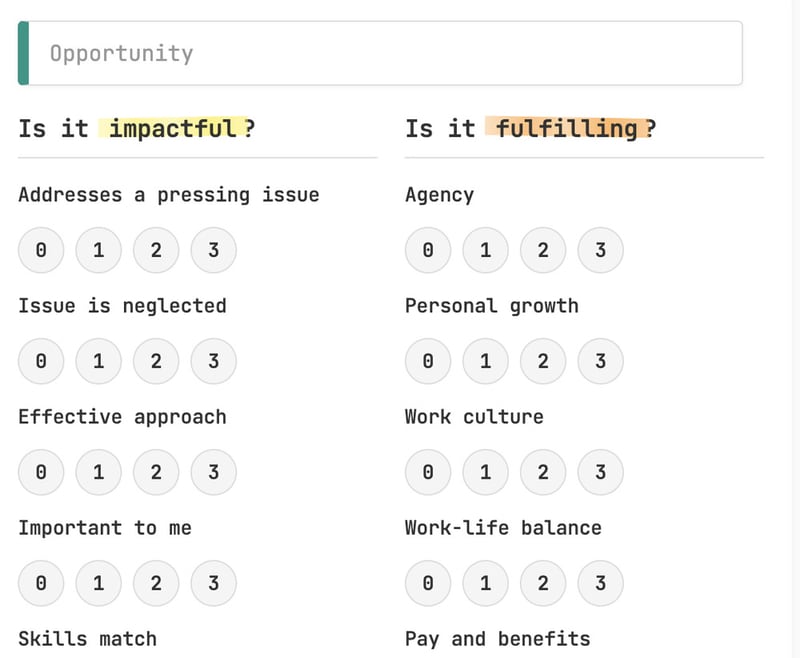This screenshot has height=658, width=800.
Task: Select 2 for Personal growth
Action: pos(543,362)
